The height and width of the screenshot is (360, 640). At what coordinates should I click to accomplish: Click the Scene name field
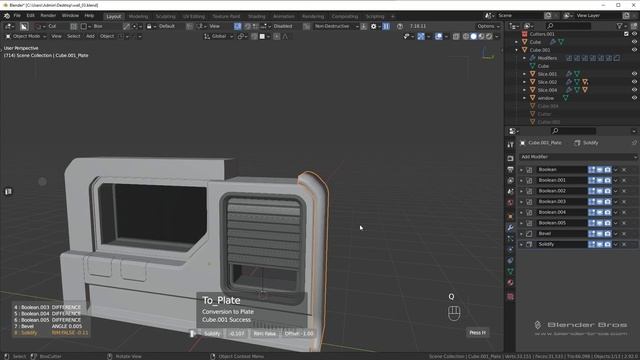(520, 16)
